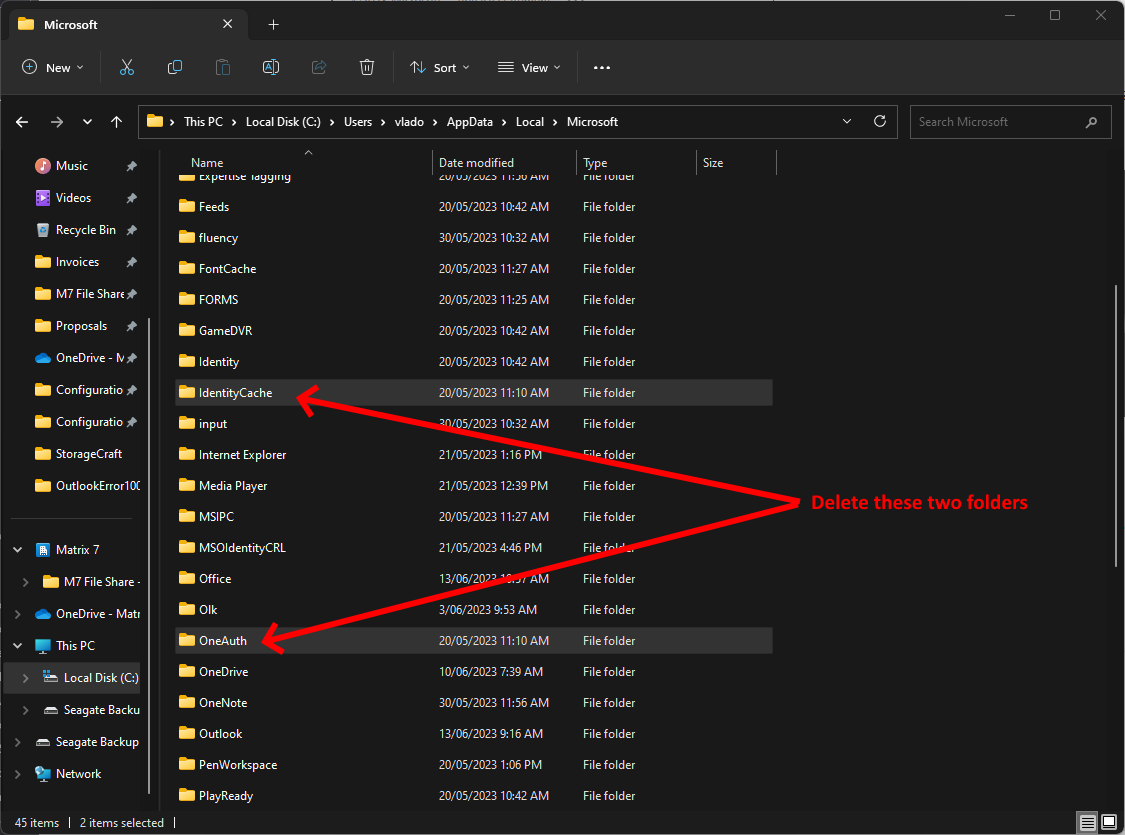Refresh the Microsoft folder view
This screenshot has width=1125, height=835.
pyautogui.click(x=879, y=121)
